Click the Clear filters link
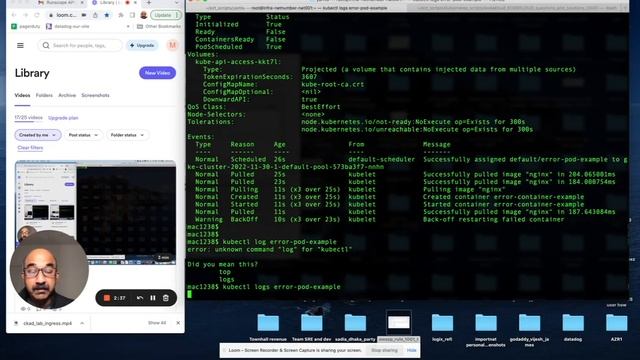Screen dimensions: 640x360 30,148
